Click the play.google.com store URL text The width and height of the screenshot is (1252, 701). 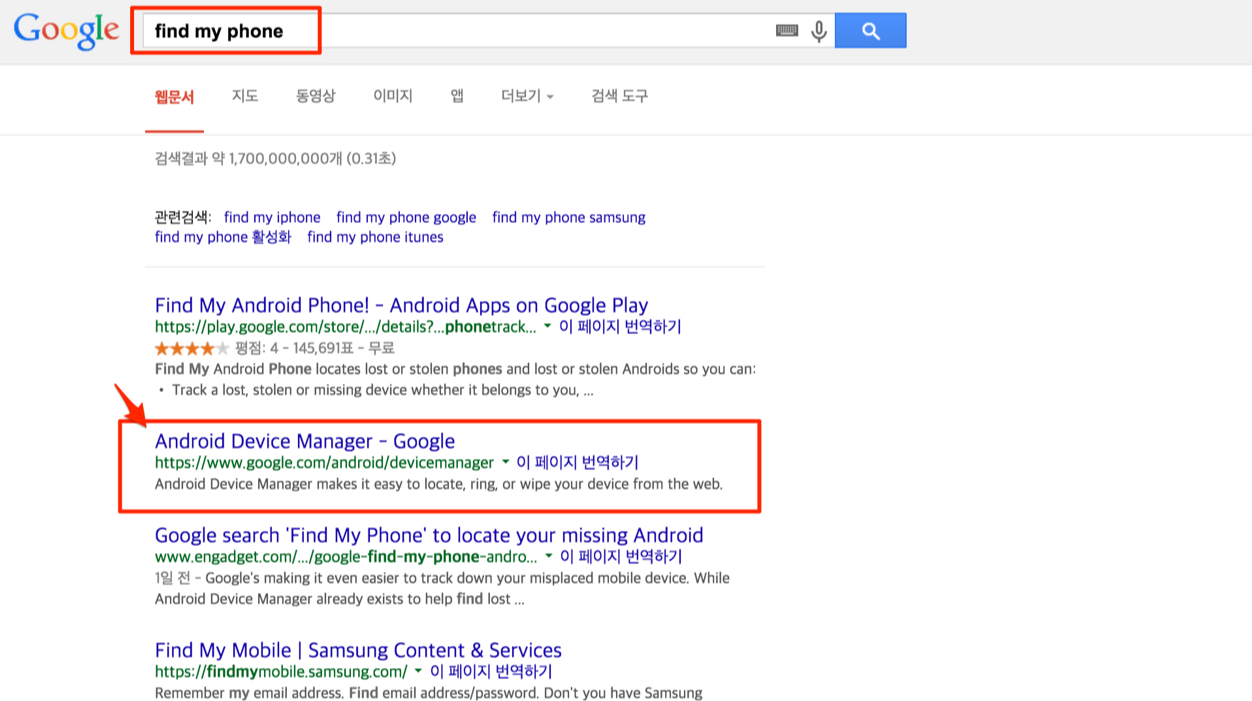[345, 327]
